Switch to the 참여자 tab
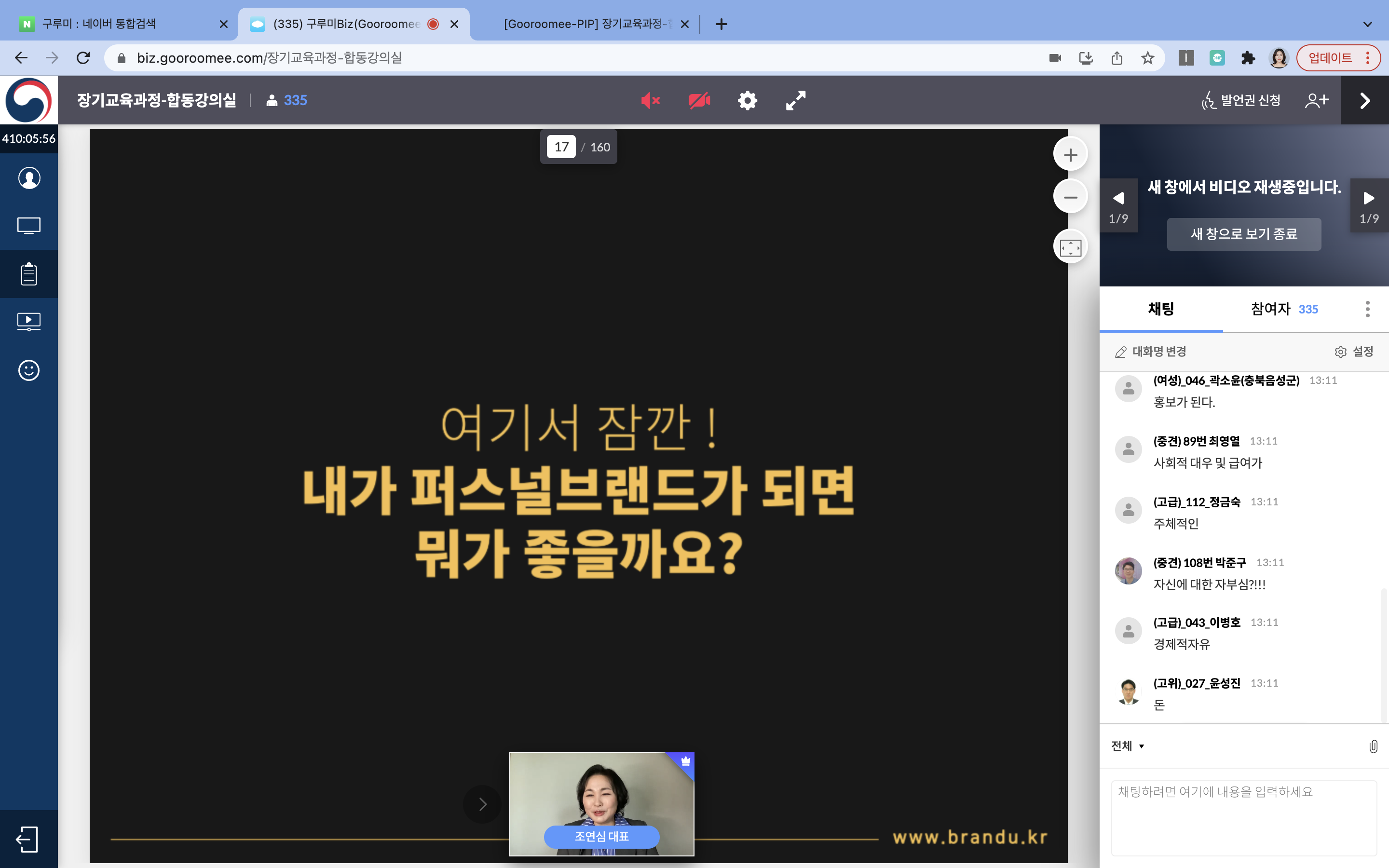The width and height of the screenshot is (1389, 868). coord(1284,309)
